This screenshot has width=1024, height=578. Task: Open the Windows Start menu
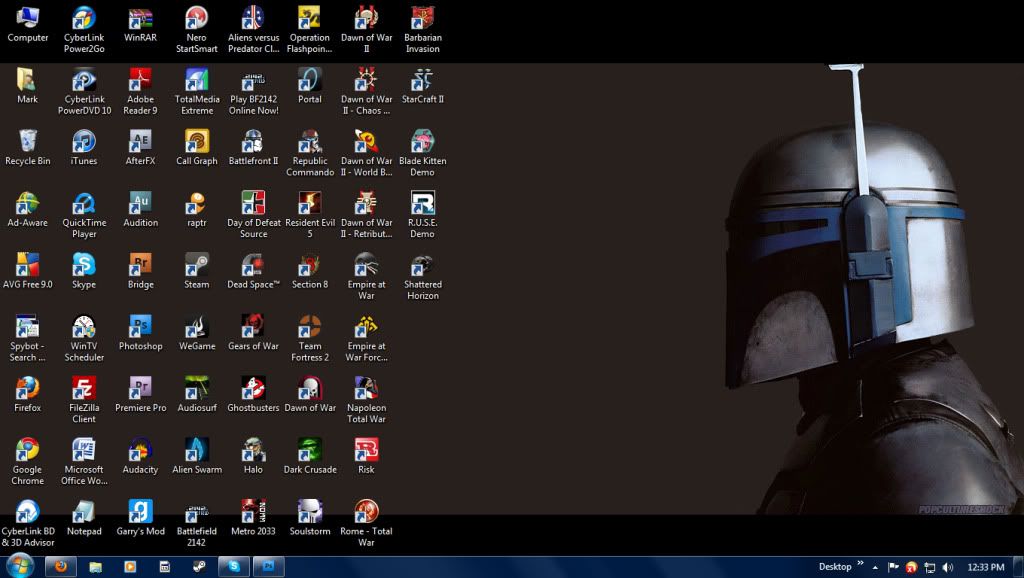(20, 566)
